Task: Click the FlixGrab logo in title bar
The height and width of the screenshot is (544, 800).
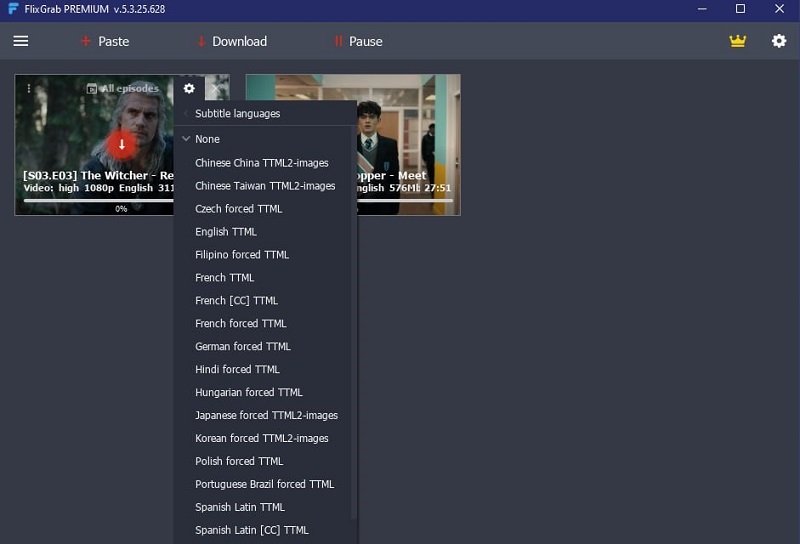Action: pos(13,9)
